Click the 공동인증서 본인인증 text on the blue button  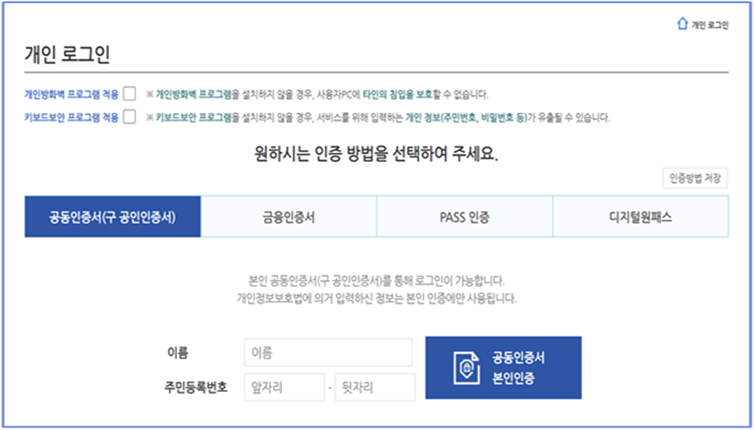click(518, 368)
